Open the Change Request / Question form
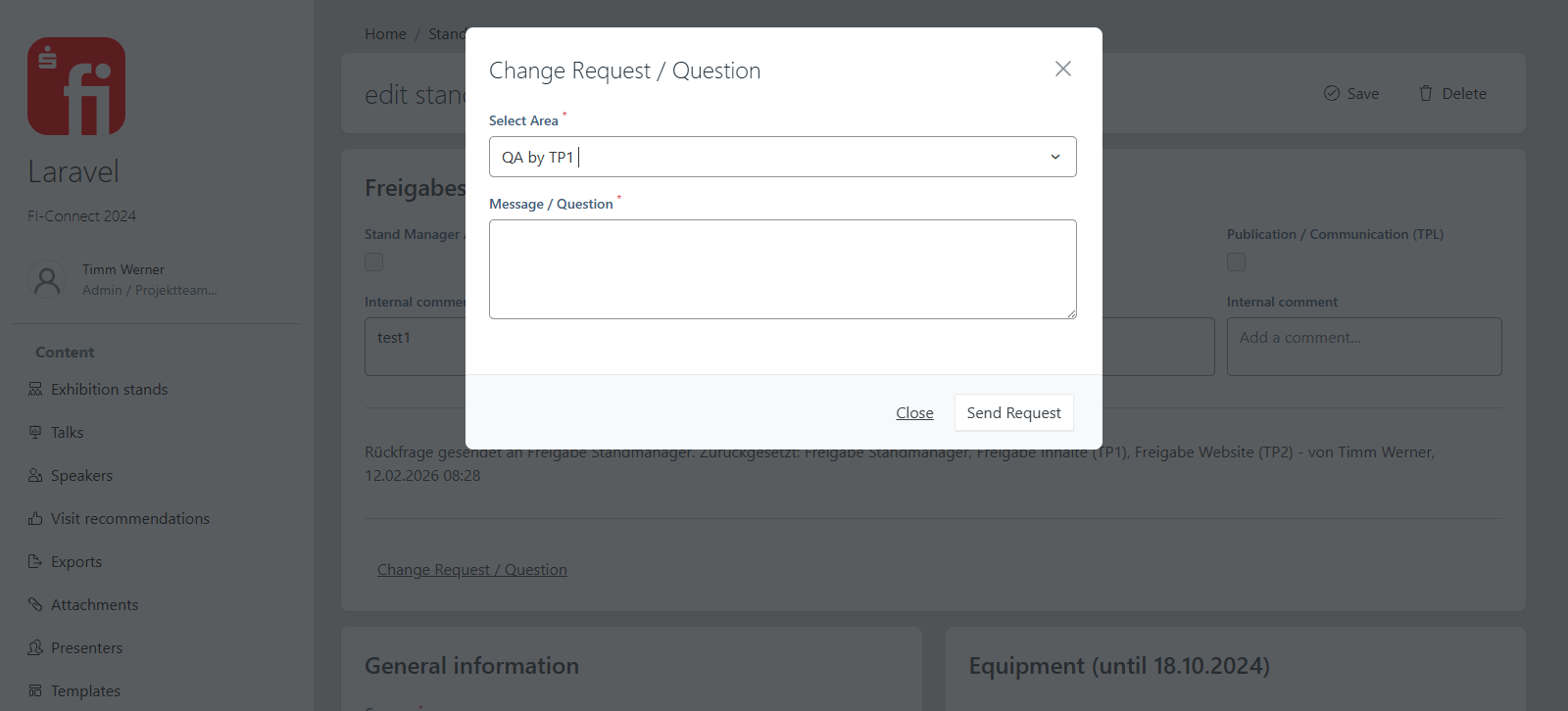This screenshot has height=711, width=1568. tap(472, 569)
